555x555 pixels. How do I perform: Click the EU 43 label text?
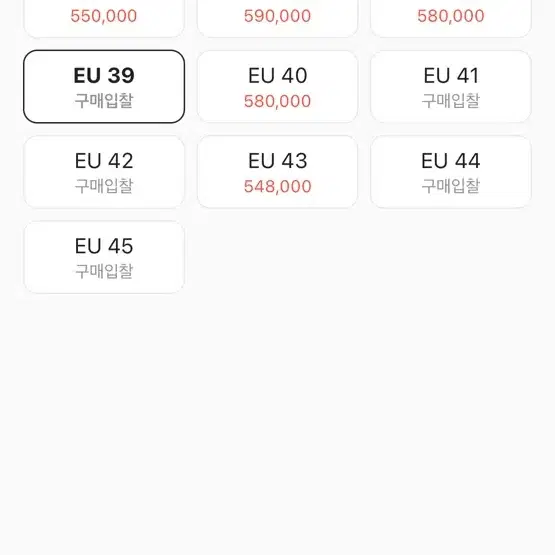point(278,161)
